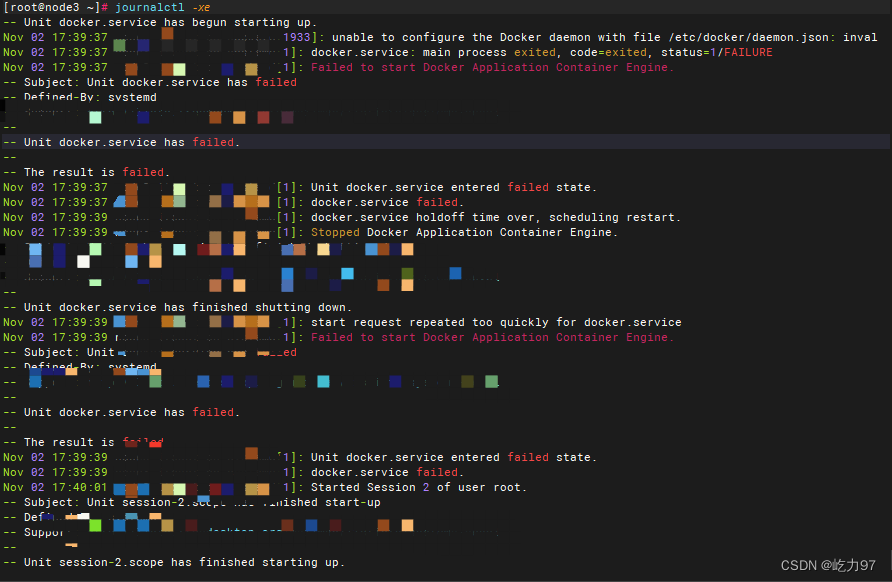Select the Started Session 2 of user root entry
Viewport: 892px width, 582px height.
pos(420,486)
